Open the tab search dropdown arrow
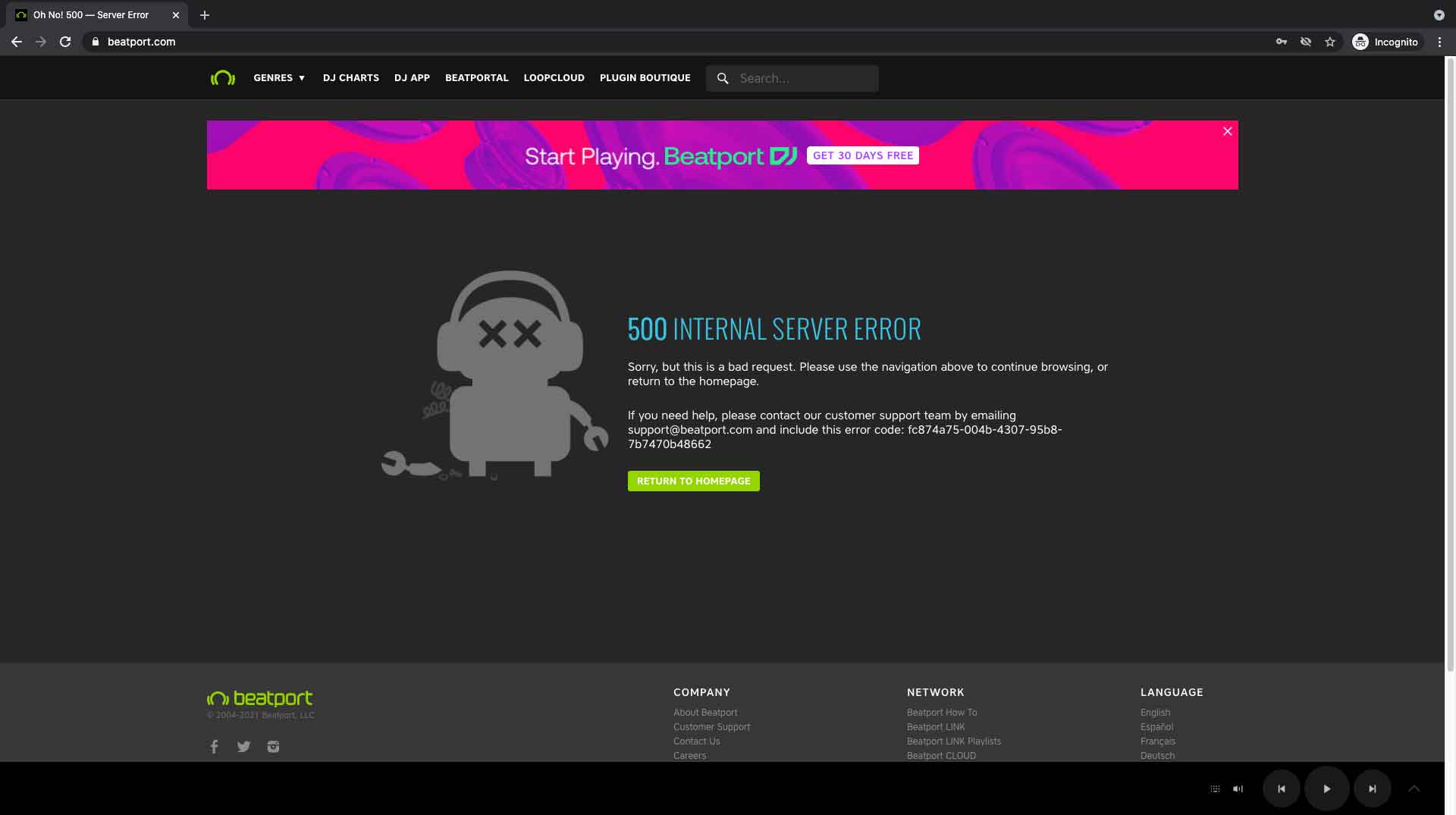 [1439, 15]
